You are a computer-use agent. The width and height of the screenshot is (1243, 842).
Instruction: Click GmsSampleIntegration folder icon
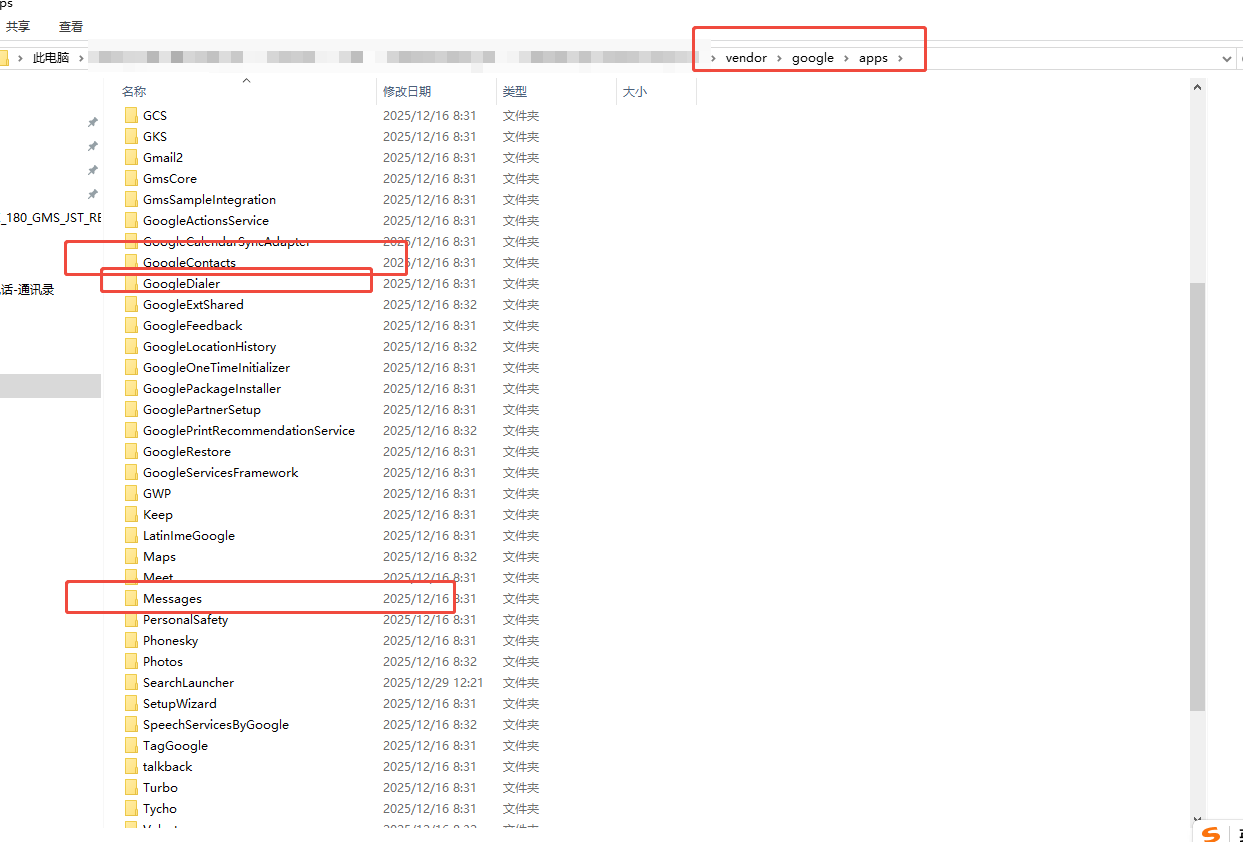coord(131,199)
